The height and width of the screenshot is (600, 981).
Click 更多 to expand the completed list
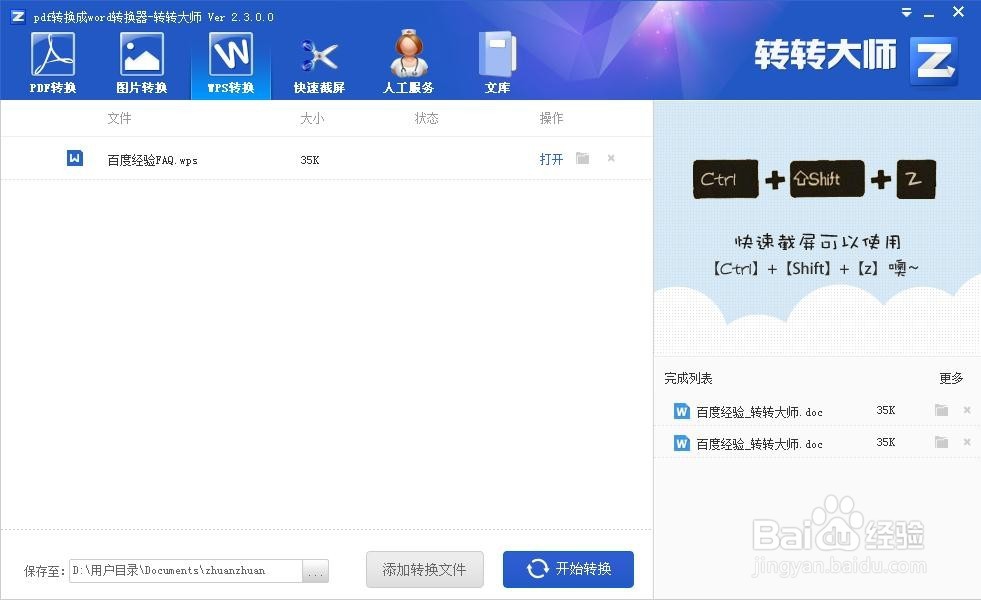point(950,378)
